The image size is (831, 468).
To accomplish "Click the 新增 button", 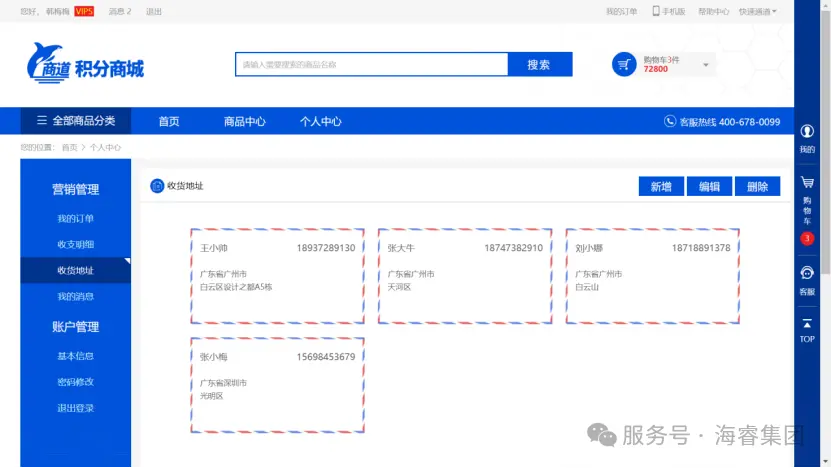I will click(x=660, y=187).
